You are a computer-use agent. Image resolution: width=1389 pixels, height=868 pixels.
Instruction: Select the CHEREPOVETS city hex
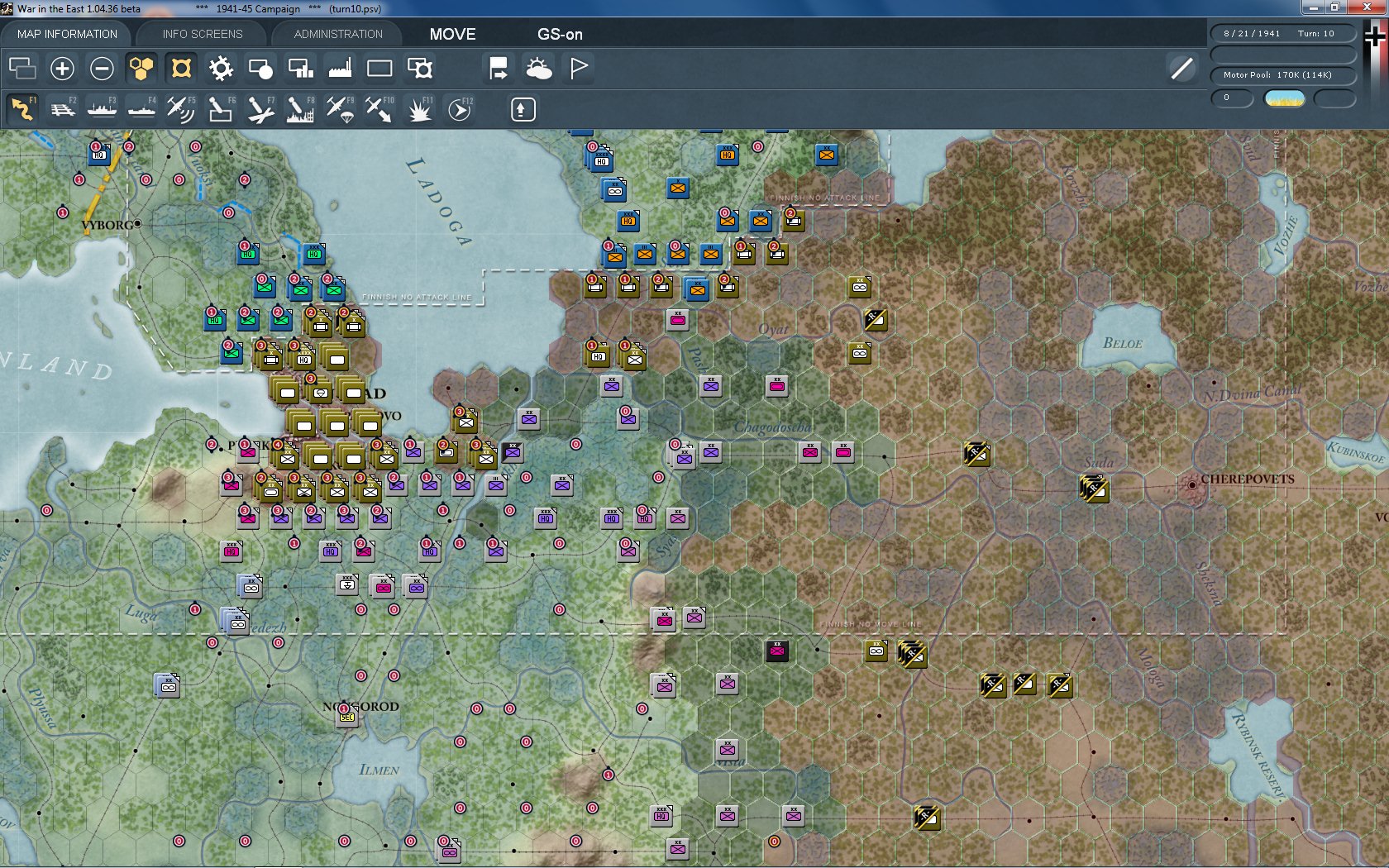(1192, 485)
